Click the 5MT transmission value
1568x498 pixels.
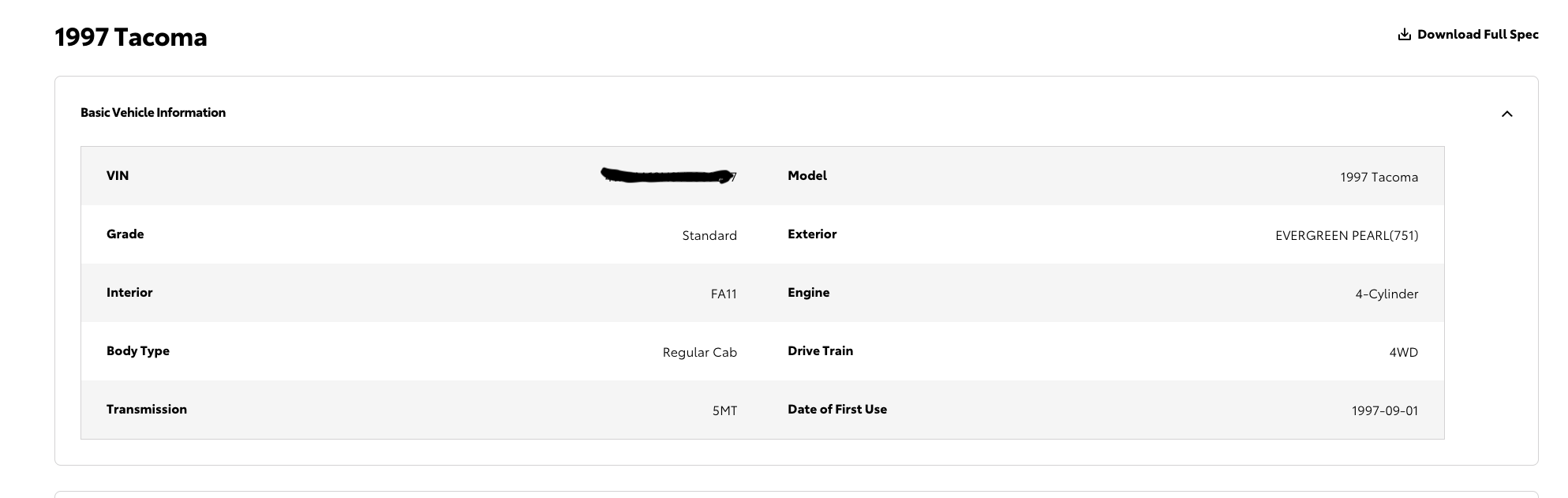point(724,411)
